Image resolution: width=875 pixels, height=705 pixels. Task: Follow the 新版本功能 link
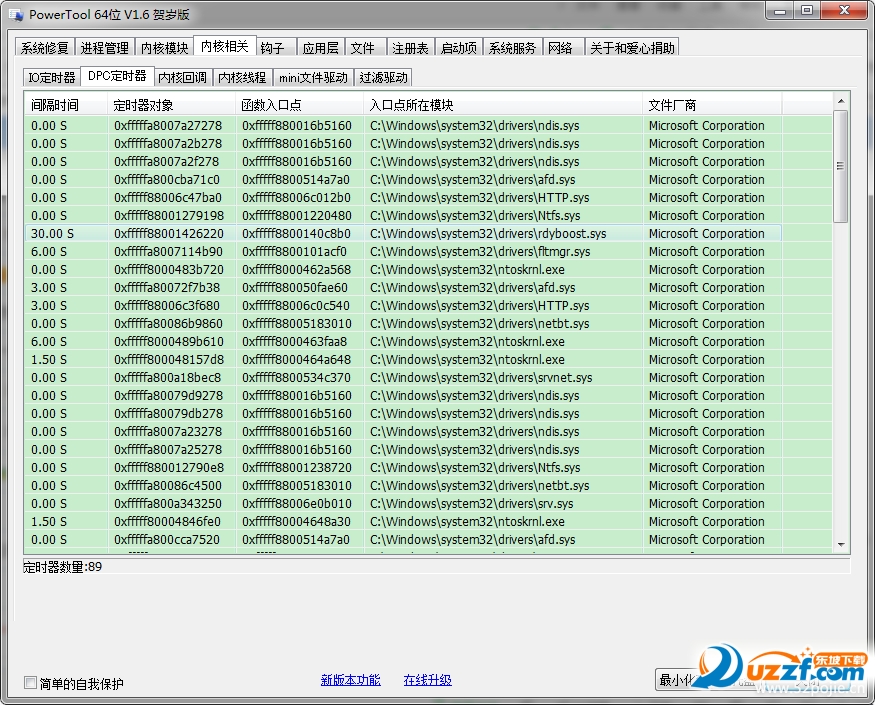[x=350, y=680]
